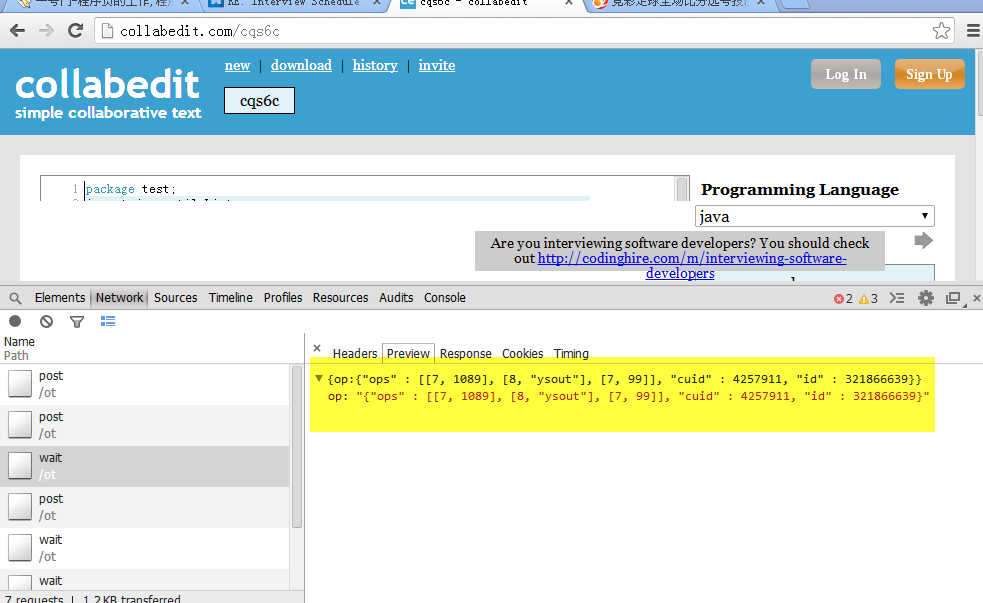Click the gray arrow next to the ad
This screenshot has width=983, height=603.
923,240
